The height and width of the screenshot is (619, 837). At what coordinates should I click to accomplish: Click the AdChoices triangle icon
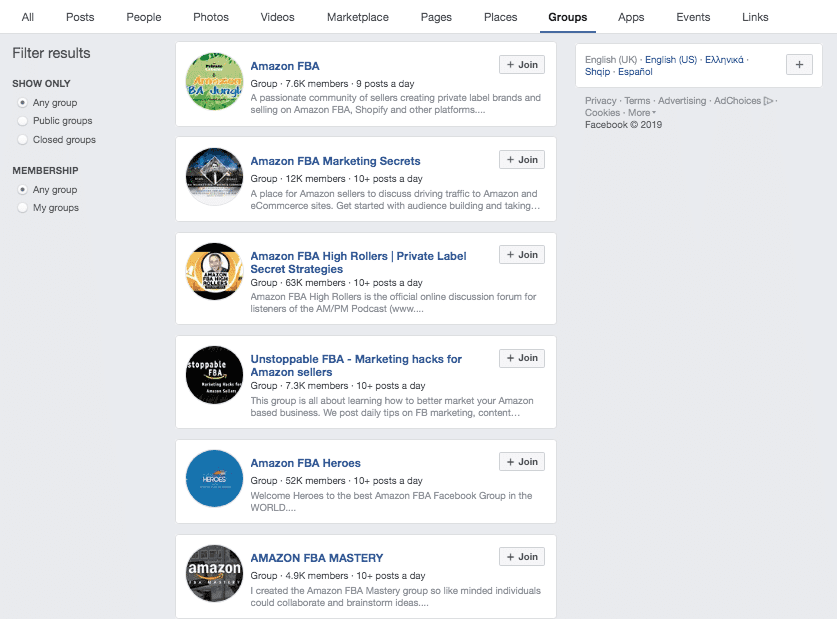point(769,101)
